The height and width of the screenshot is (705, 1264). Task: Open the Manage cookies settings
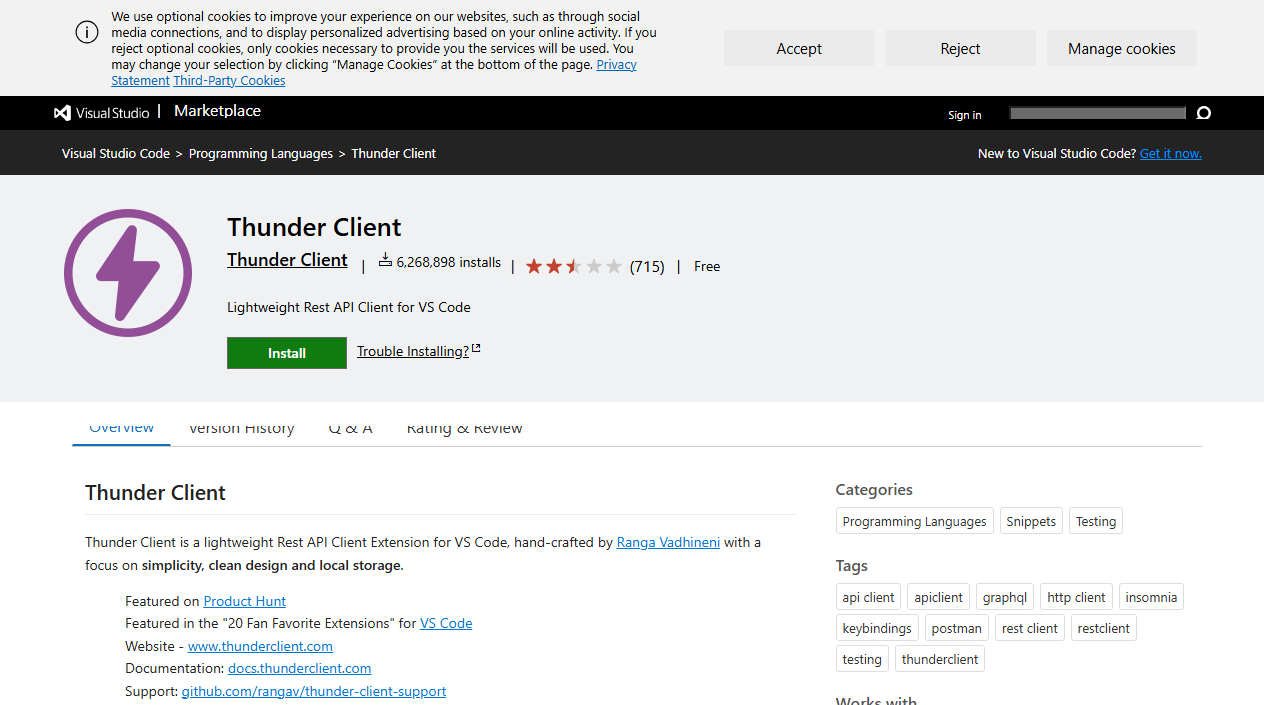coord(1121,48)
